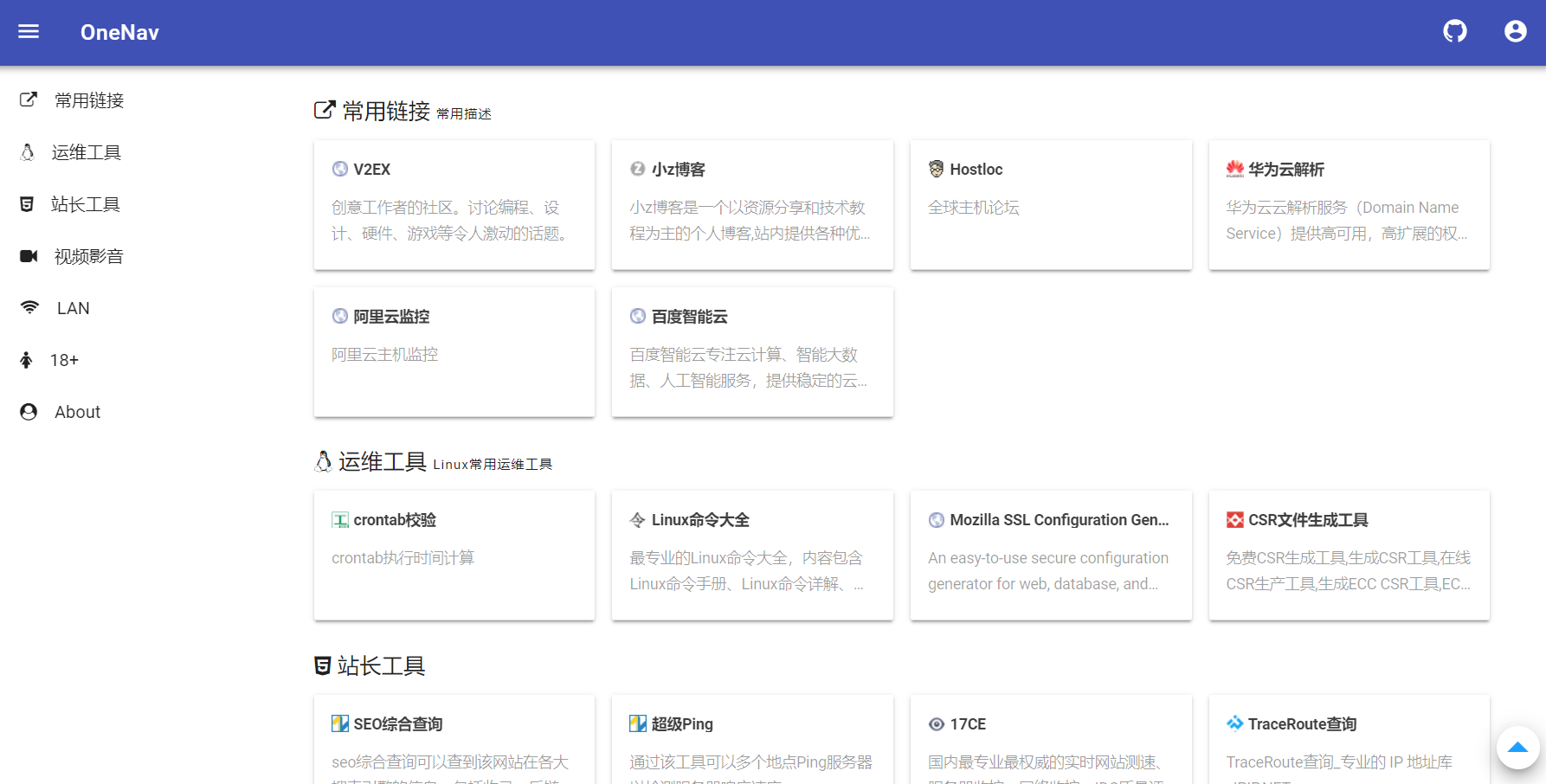Open the GitHub icon in header
This screenshot has width=1546, height=784.
tap(1455, 32)
